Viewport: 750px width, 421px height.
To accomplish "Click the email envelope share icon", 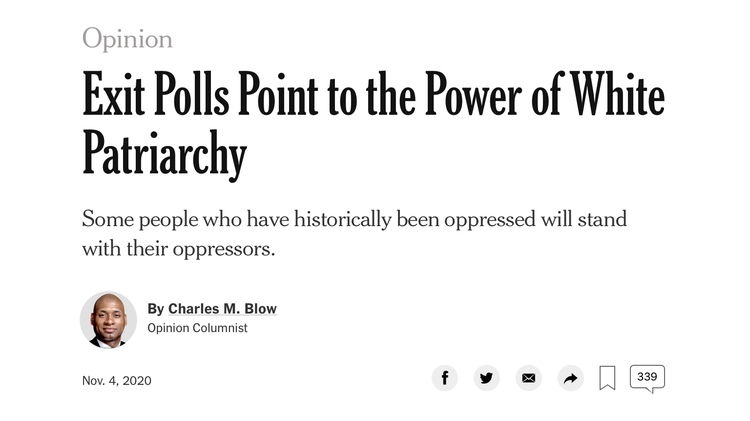I will [528, 378].
